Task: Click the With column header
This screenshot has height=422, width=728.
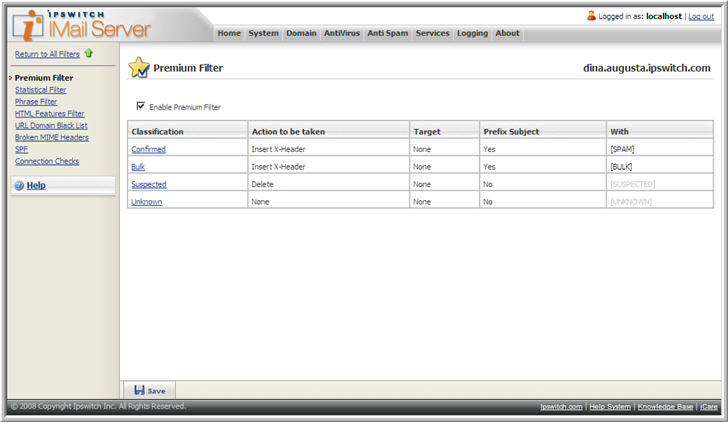Action: click(x=619, y=131)
